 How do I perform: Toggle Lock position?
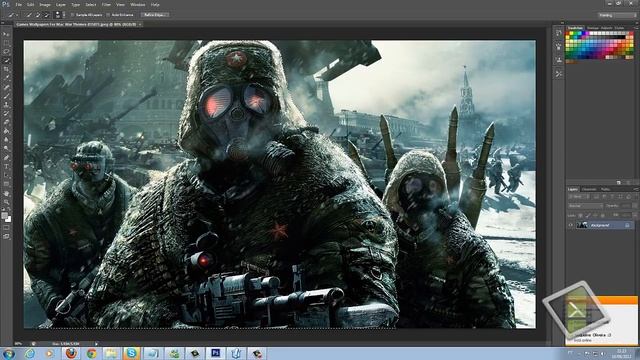click(x=596, y=215)
